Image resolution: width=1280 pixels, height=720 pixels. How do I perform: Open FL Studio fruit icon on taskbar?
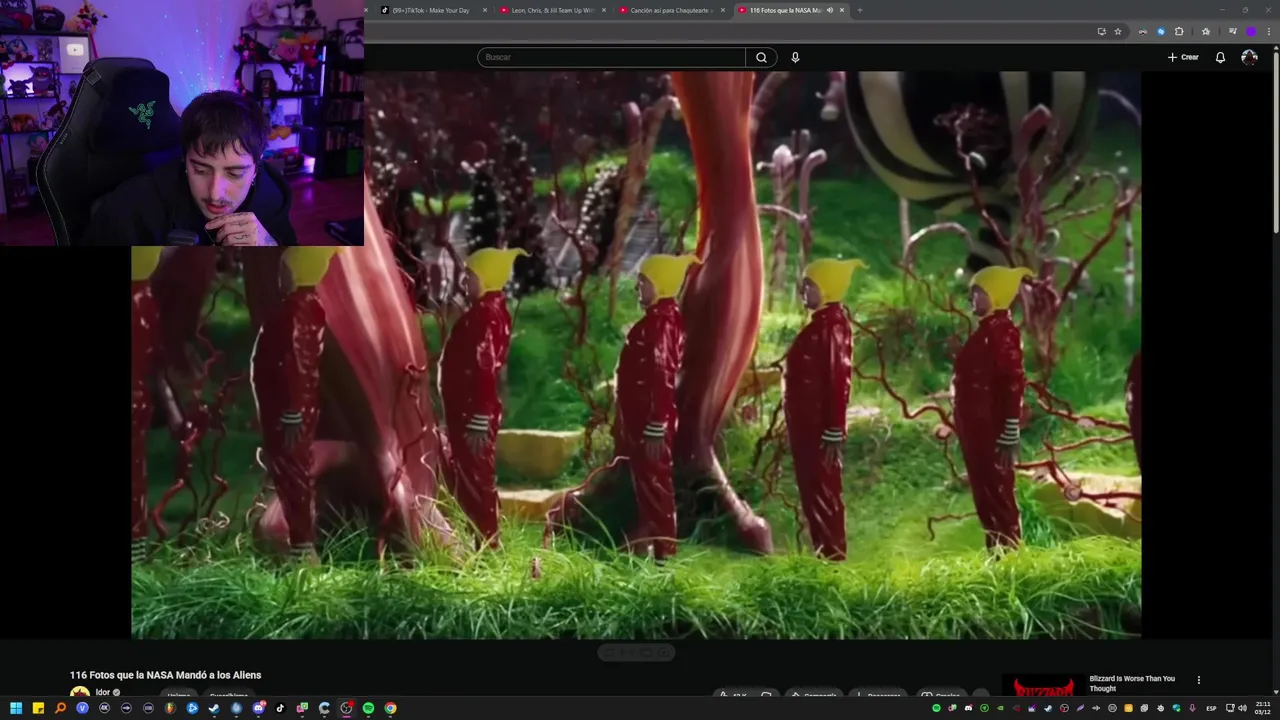[x=170, y=708]
